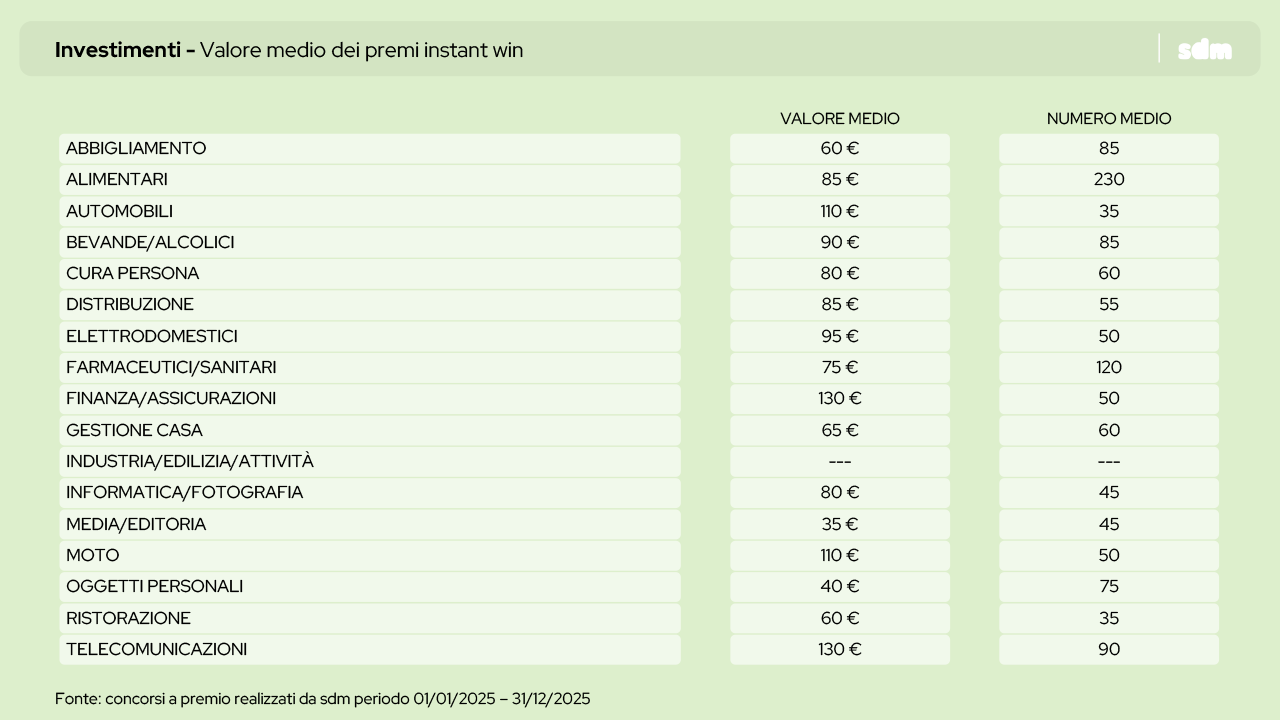Select the MEDIA/EDITORIA 35 € cell
Screen dimensions: 1280x720
point(839,524)
